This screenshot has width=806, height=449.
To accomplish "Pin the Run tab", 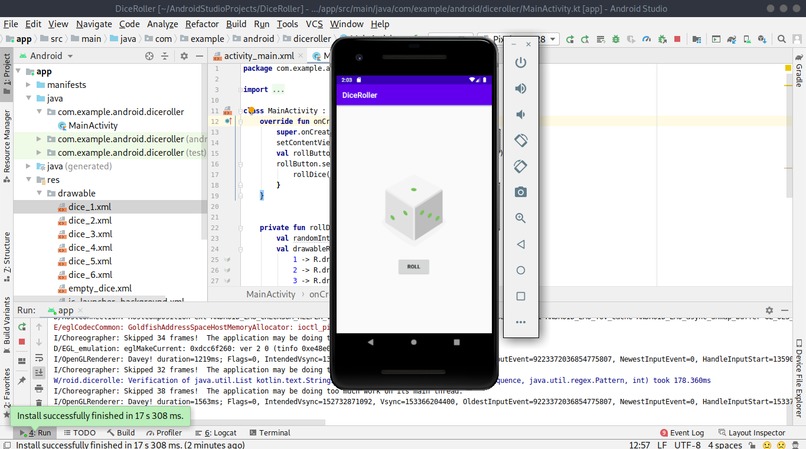I will [x=22, y=381].
